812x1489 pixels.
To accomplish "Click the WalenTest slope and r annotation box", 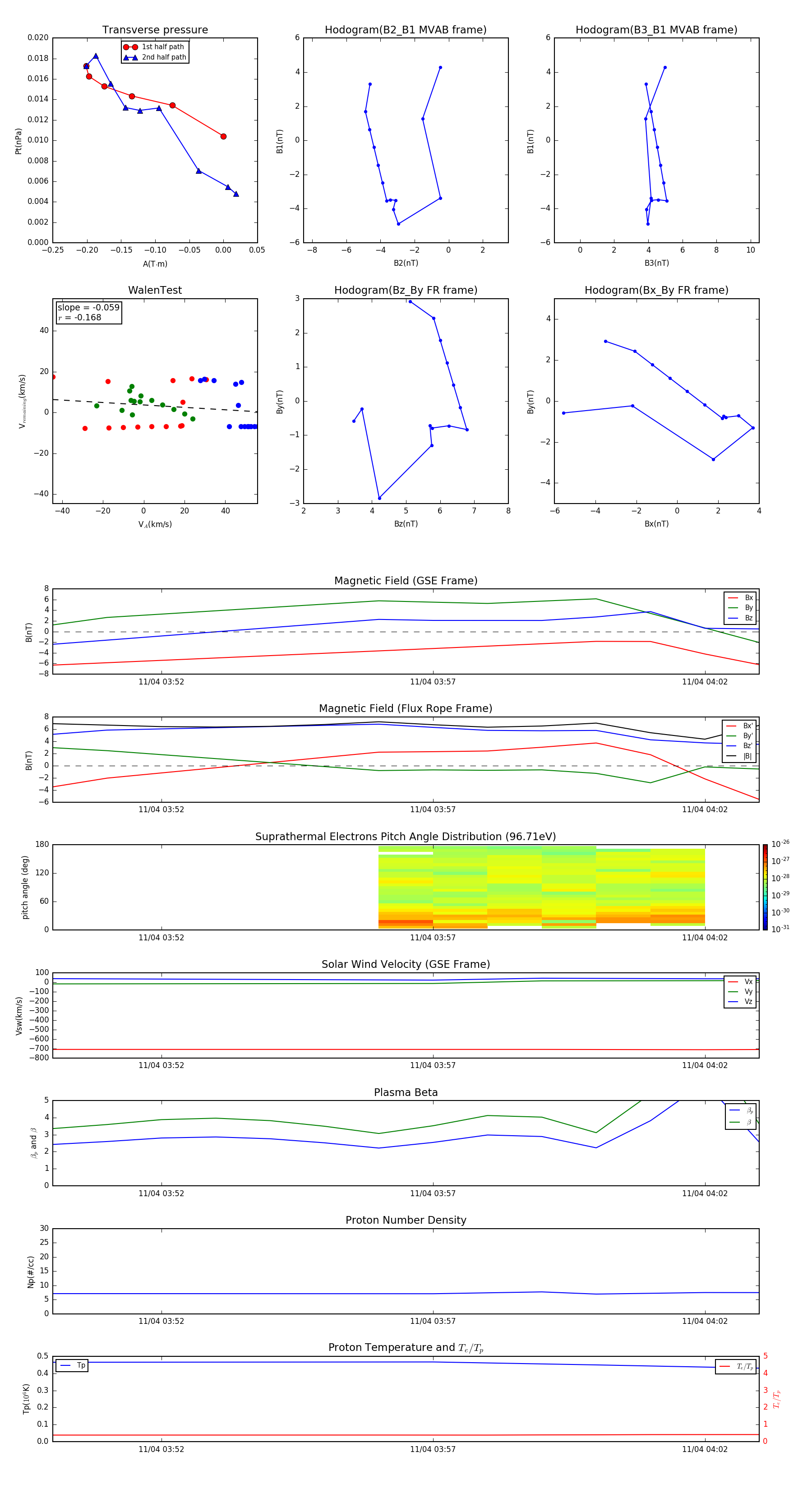I will (88, 313).
